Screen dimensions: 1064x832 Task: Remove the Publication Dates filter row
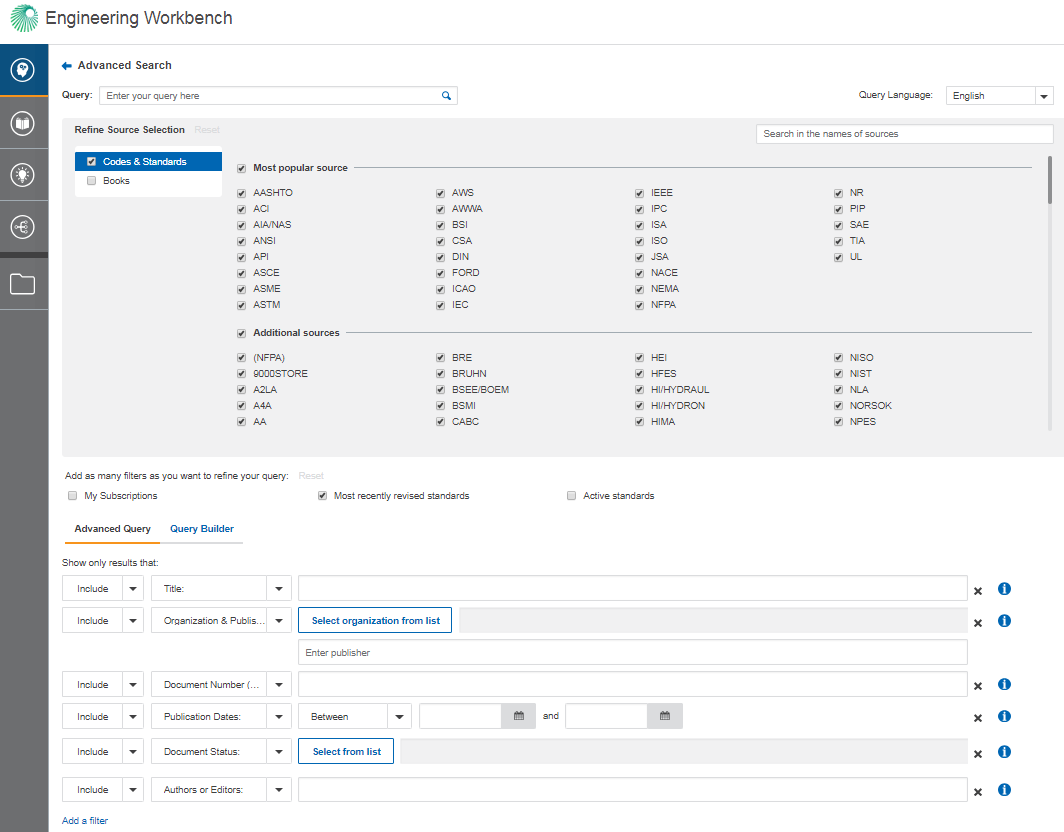[x=978, y=718]
